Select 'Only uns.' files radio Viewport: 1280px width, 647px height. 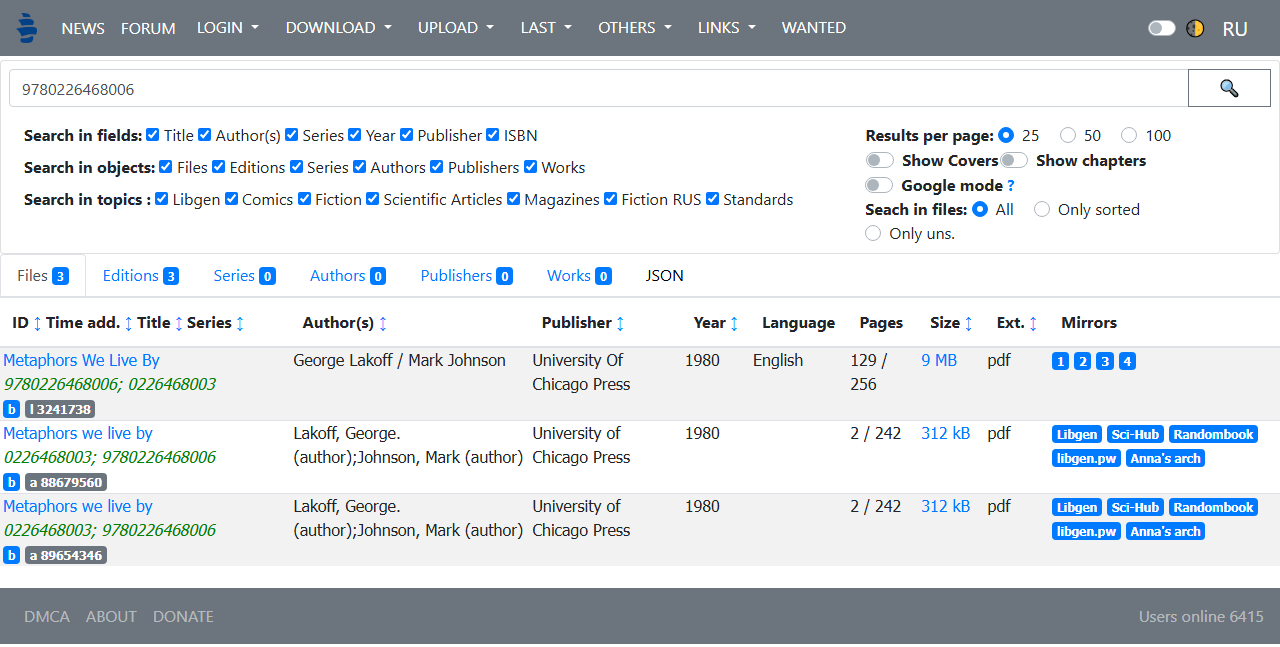pos(873,233)
